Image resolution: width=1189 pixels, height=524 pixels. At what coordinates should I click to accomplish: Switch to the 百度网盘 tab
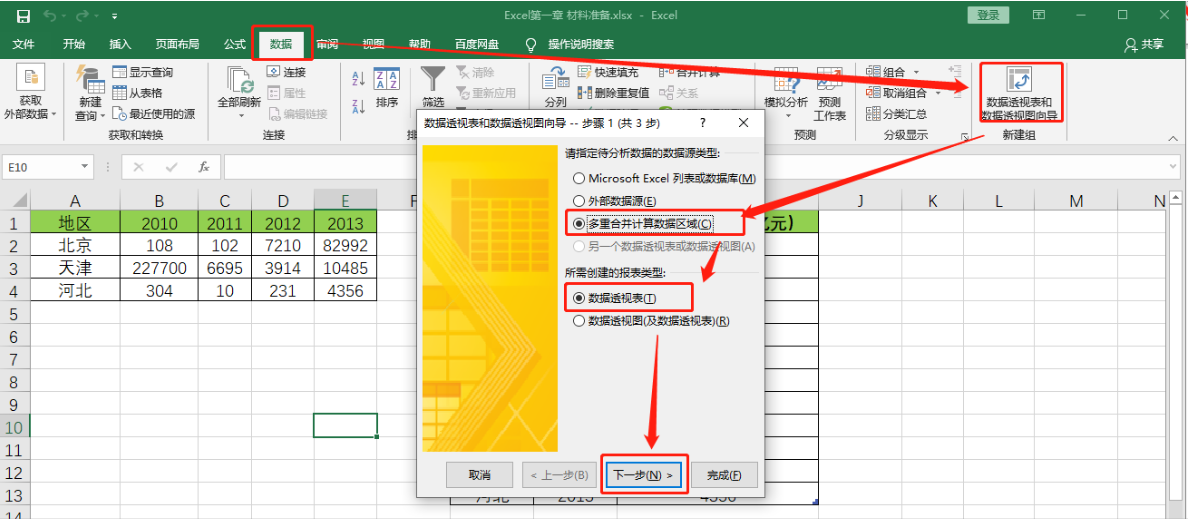click(x=477, y=45)
